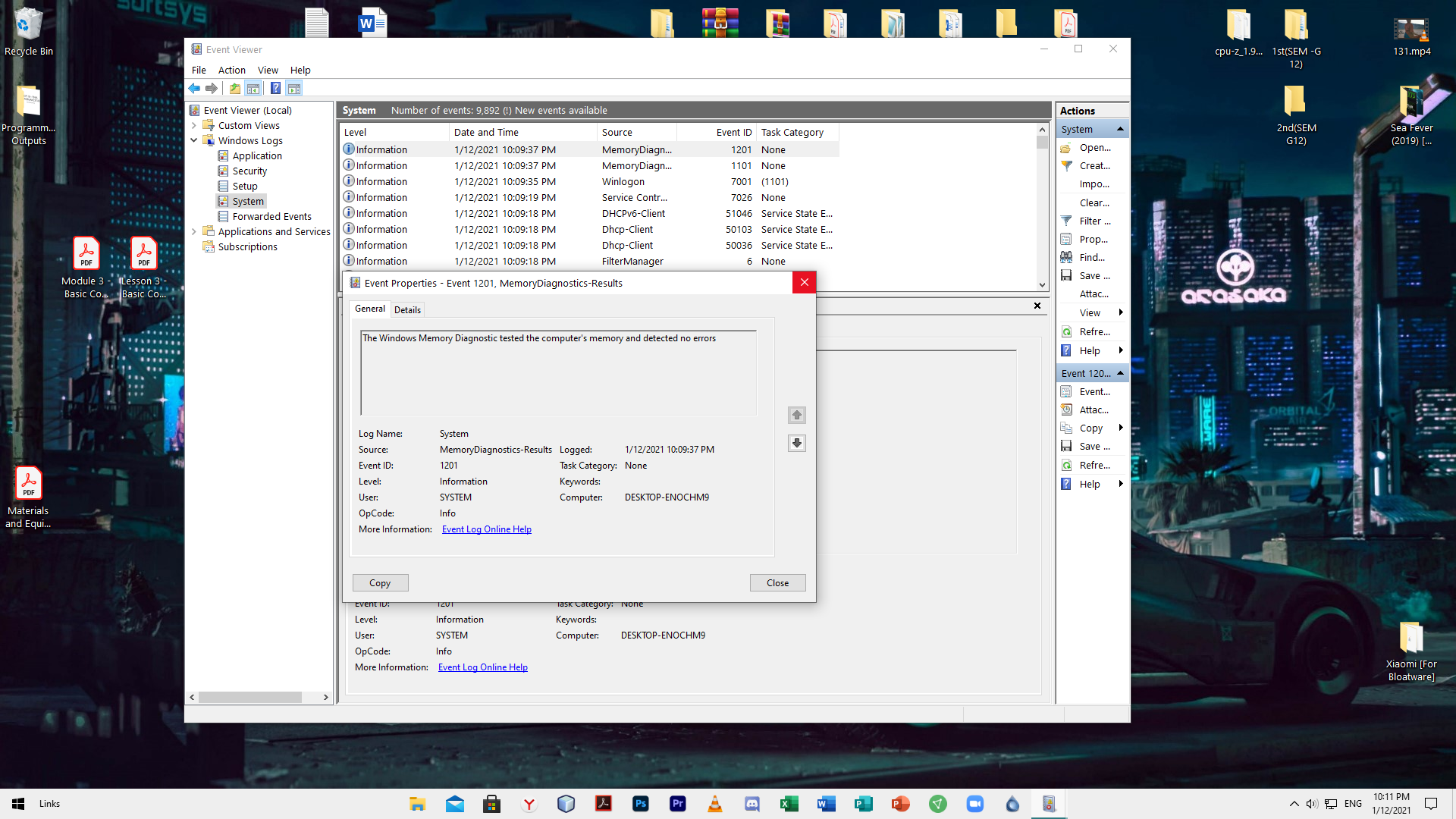Expand the Custom Views tree item
Viewport: 1456px width, 819px height.
[195, 125]
